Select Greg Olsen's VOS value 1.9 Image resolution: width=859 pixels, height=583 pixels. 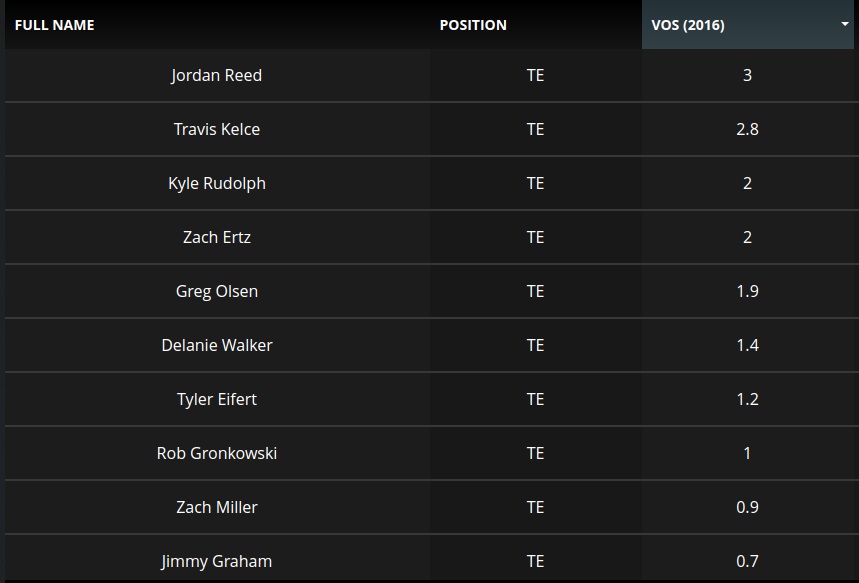[747, 292]
